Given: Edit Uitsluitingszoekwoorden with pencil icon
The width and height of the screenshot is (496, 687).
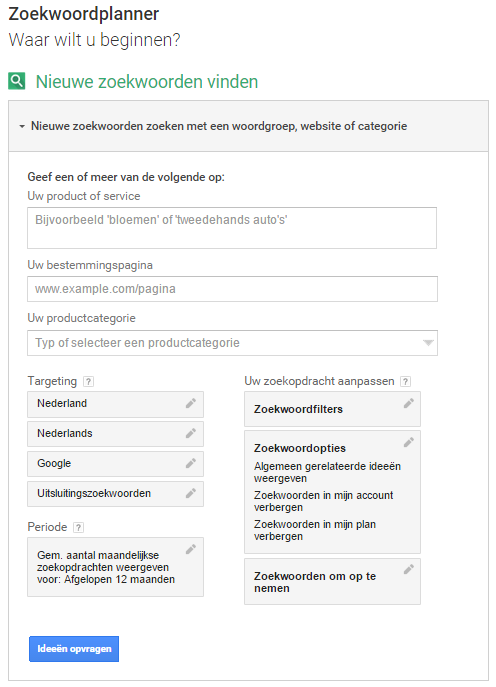Looking at the screenshot, I should (191, 493).
